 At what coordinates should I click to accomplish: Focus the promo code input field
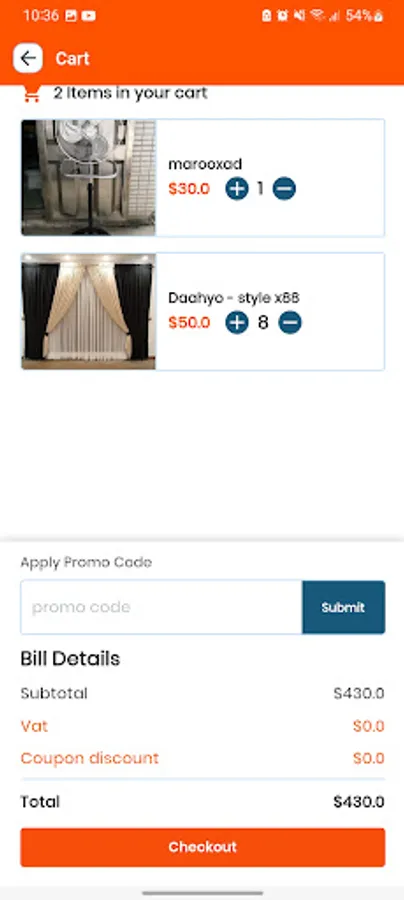(161, 607)
